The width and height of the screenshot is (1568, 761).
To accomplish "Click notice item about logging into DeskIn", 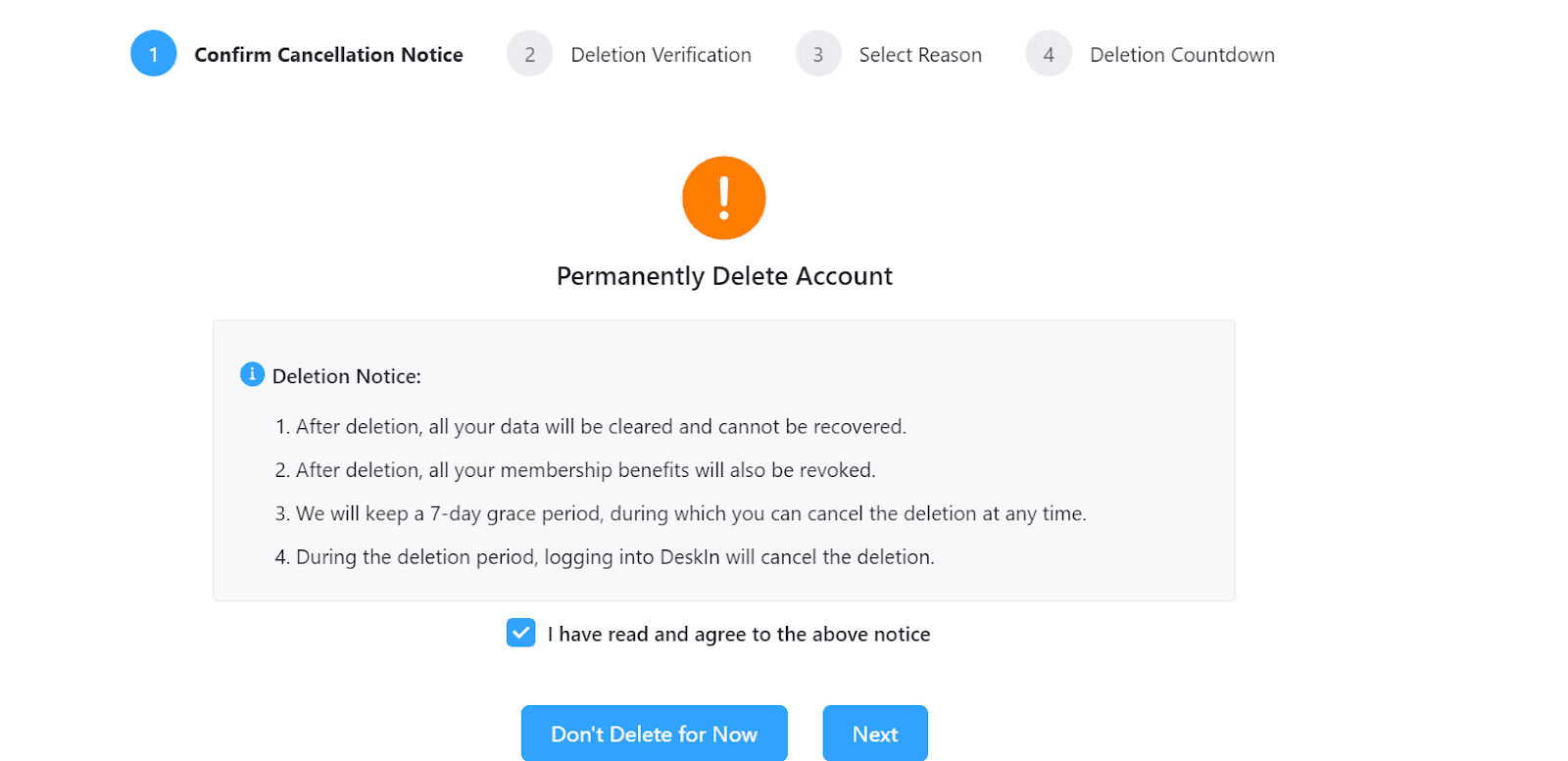I will point(605,557).
